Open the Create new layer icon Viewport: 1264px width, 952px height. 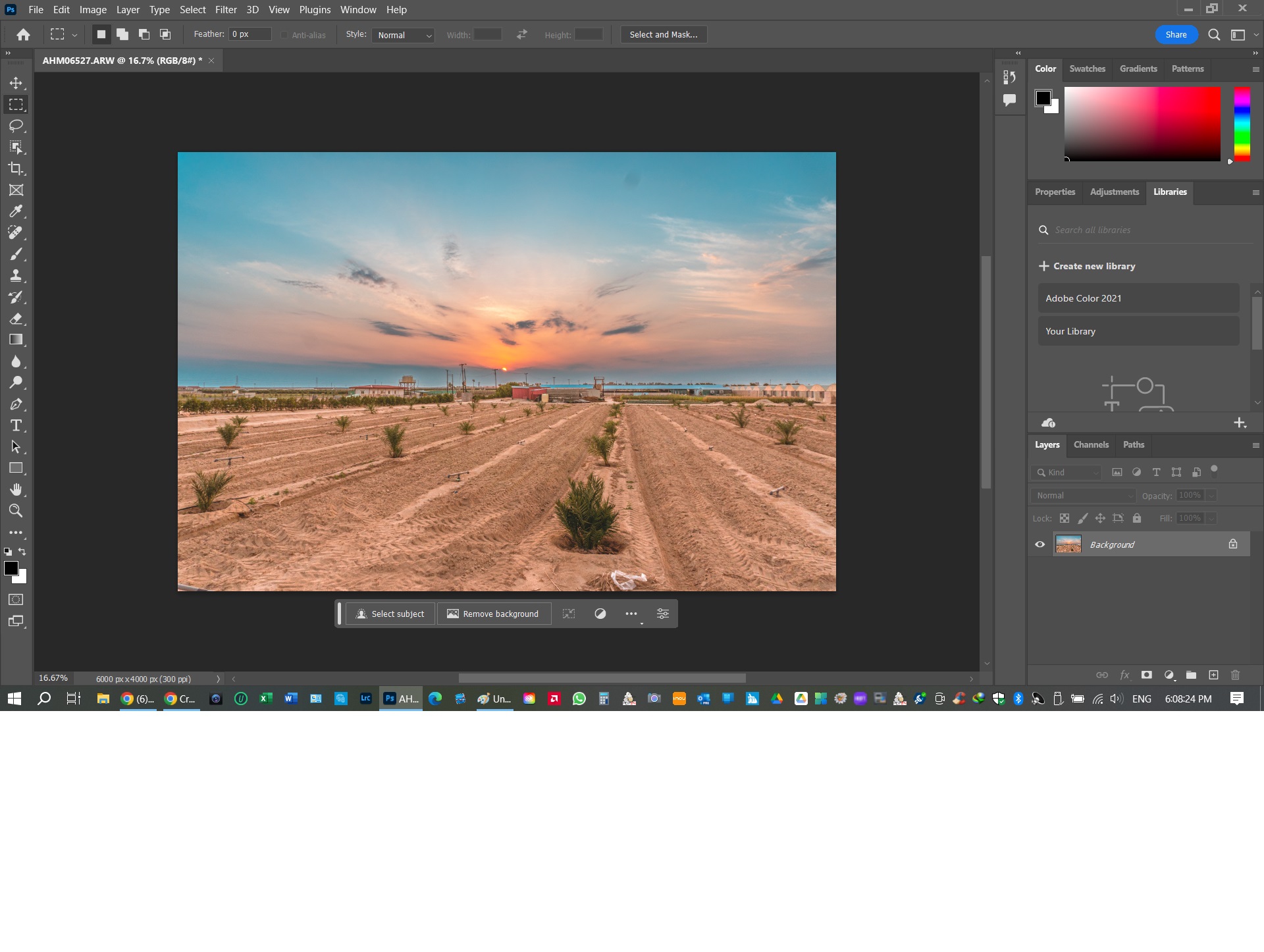click(1212, 675)
